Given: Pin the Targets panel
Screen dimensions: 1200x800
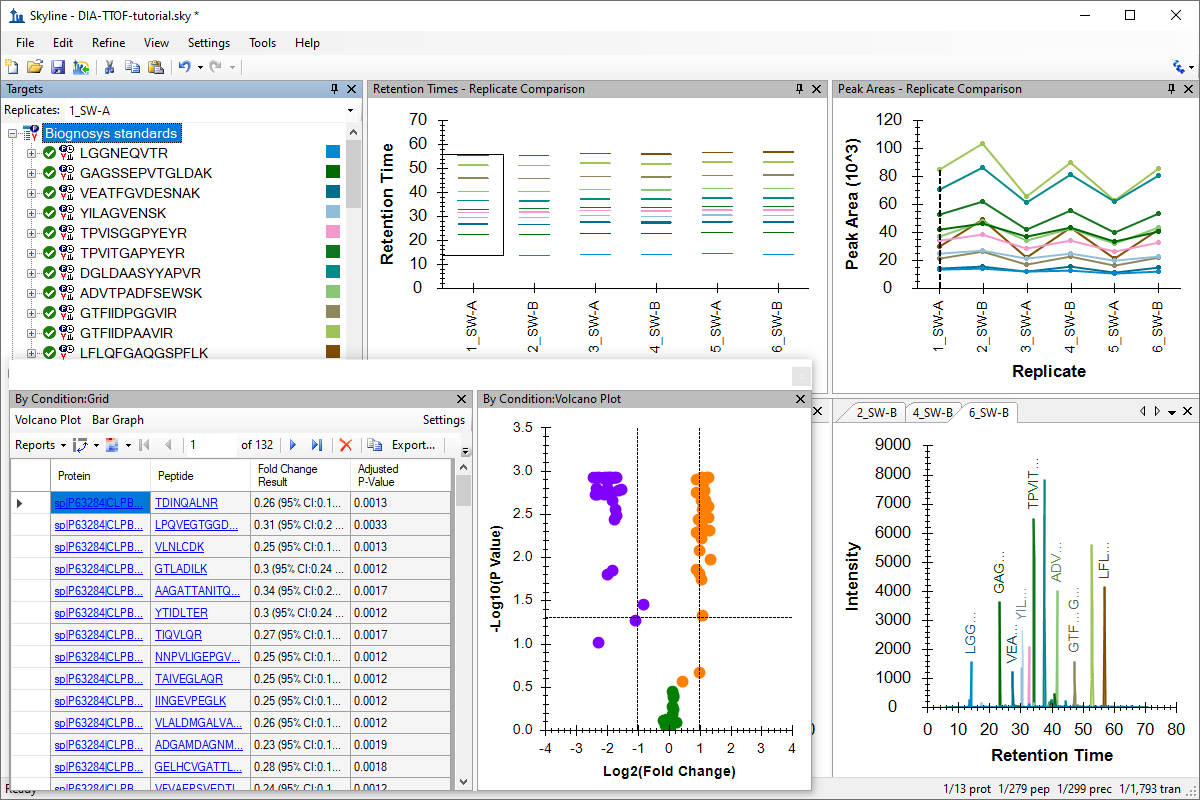Looking at the screenshot, I should point(335,89).
